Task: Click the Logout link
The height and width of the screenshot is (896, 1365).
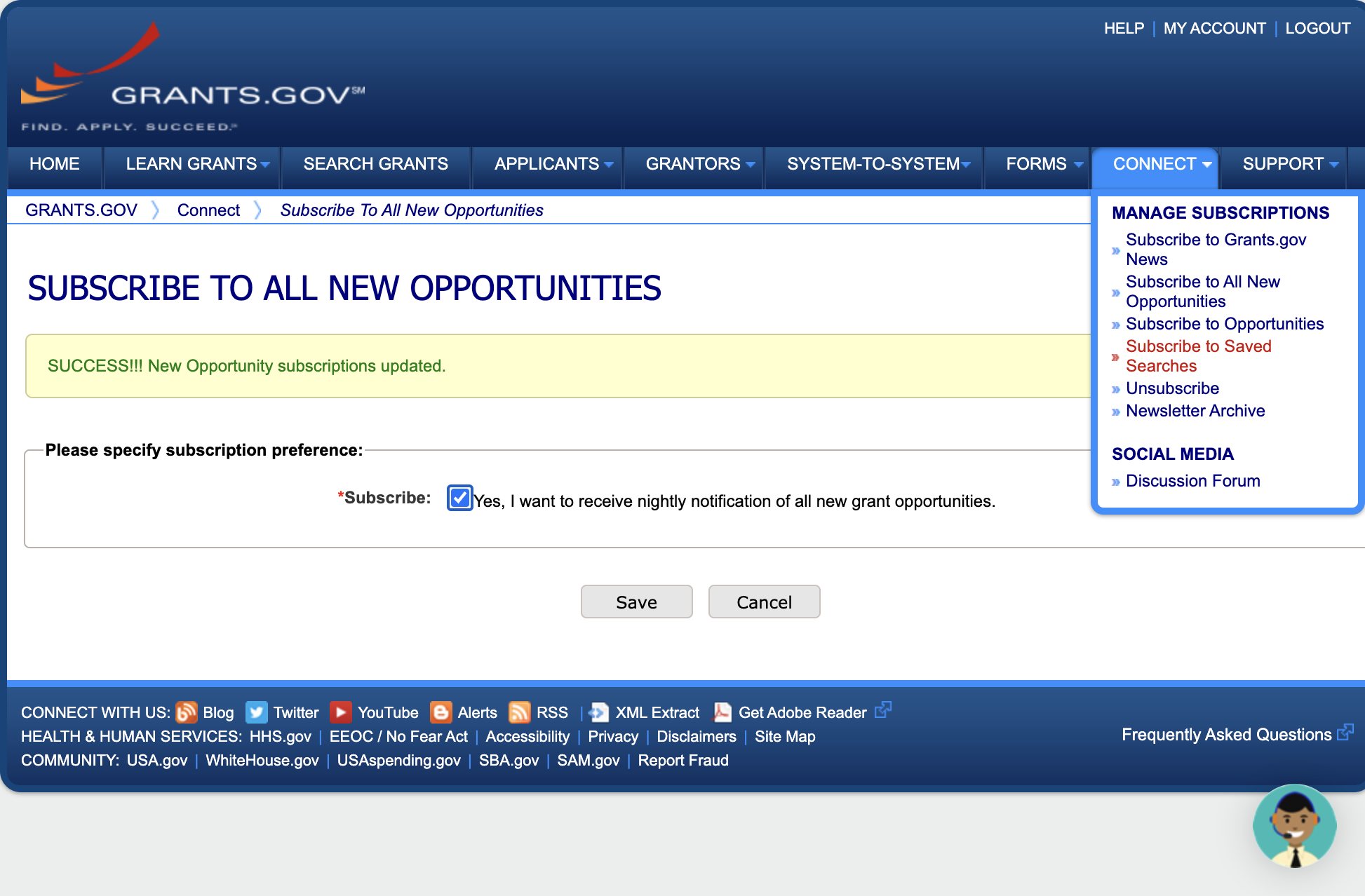Action: click(x=1317, y=29)
